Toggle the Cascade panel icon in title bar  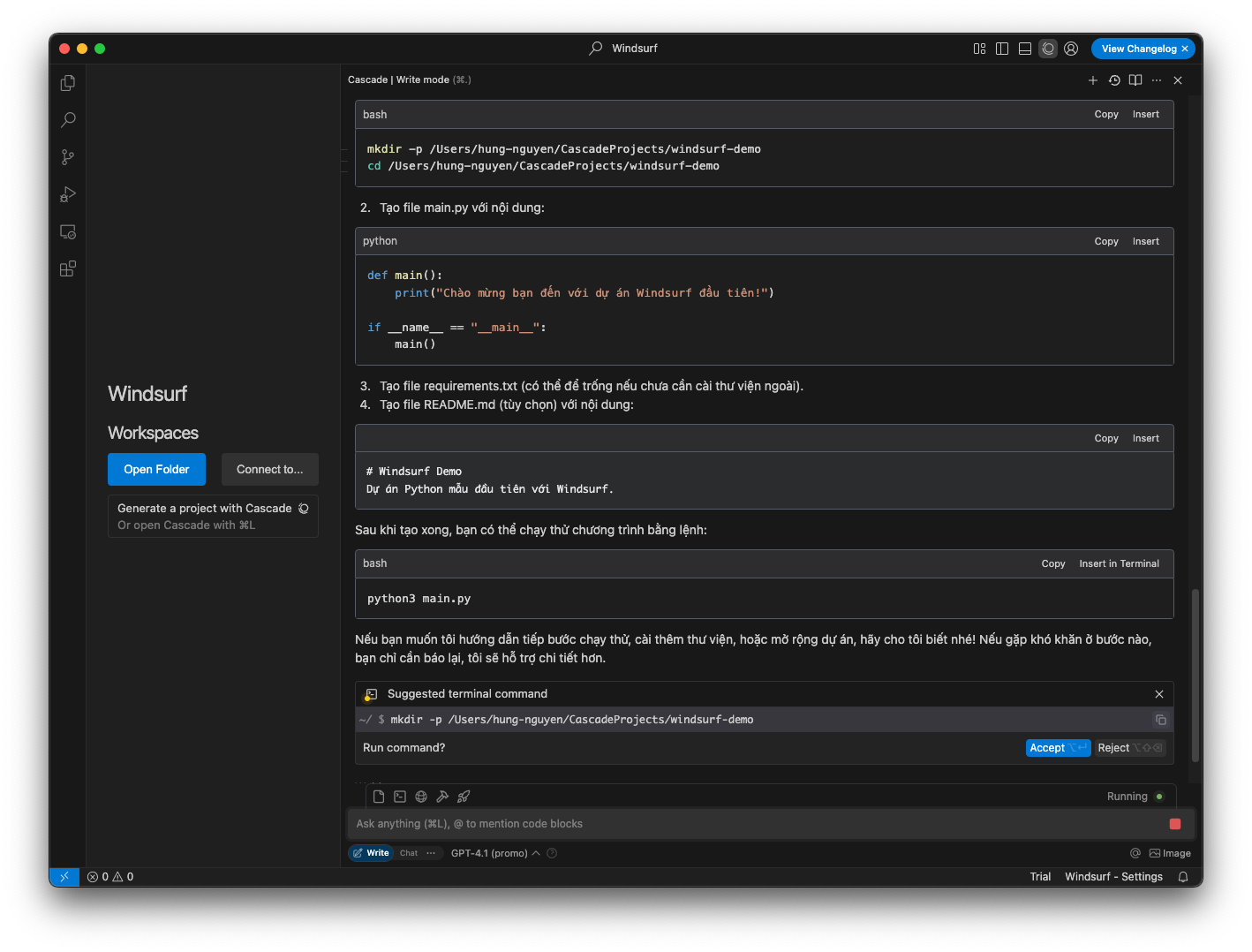(1048, 49)
